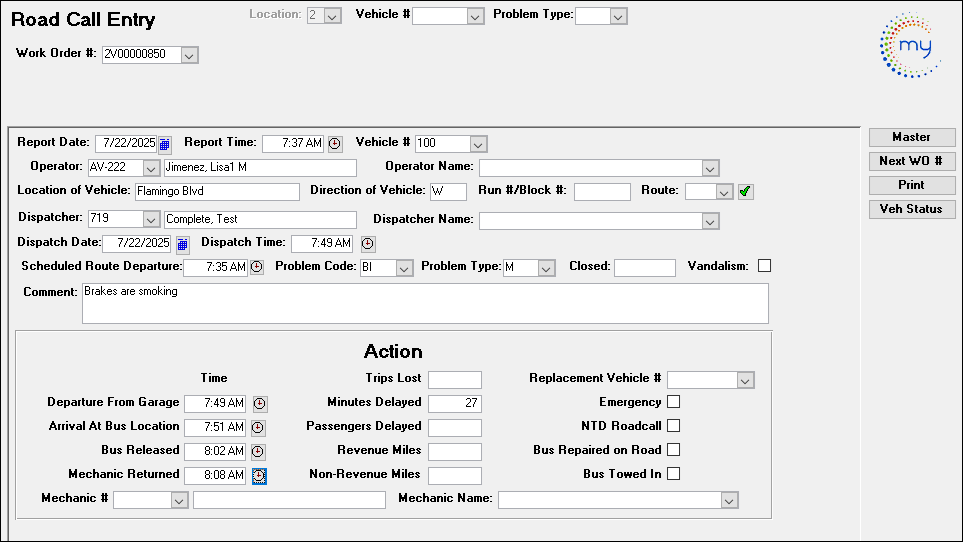Screen dimensions: 963x542
Task: Click the green checkmark next to Route
Action: [x=745, y=191]
